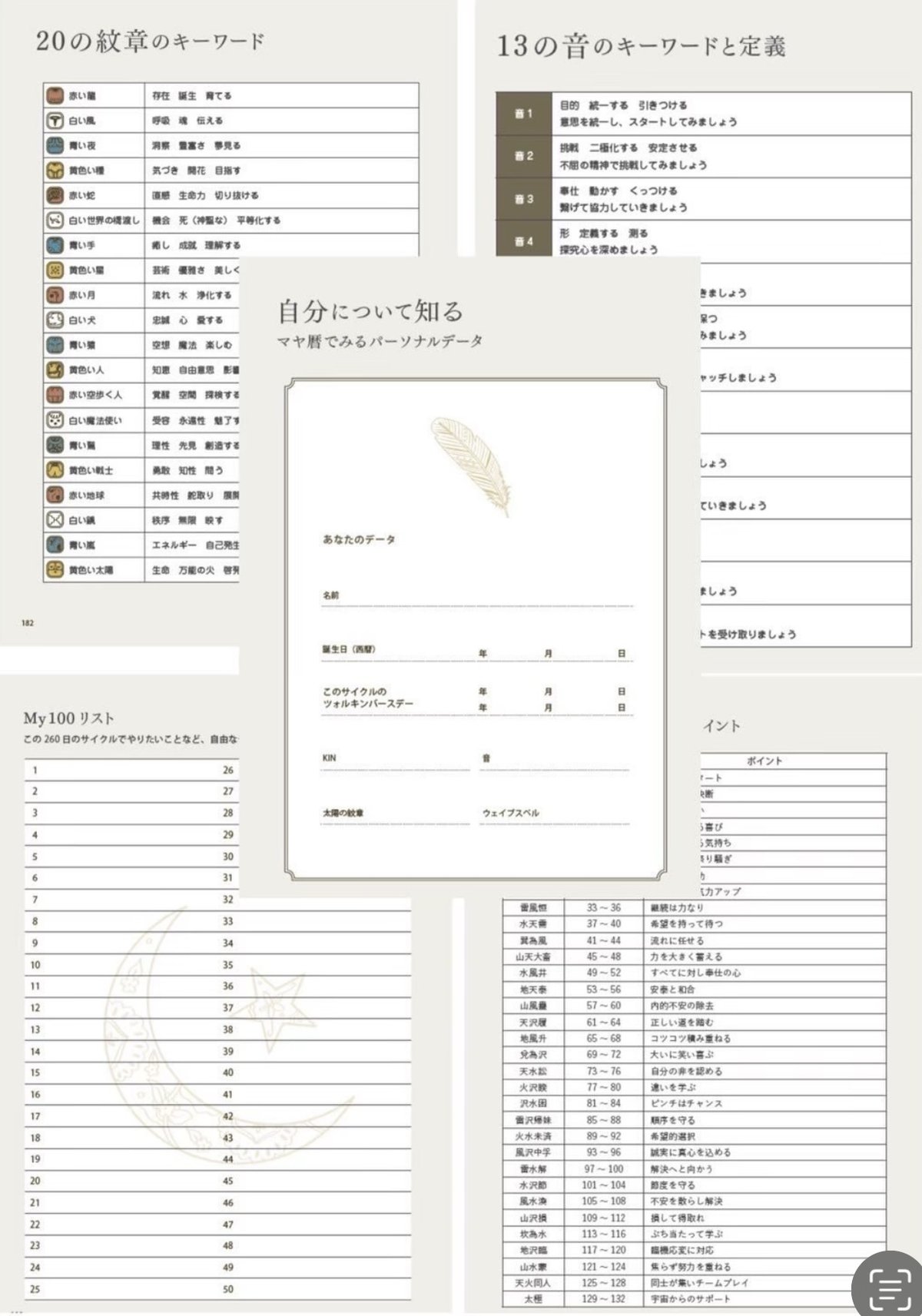Click the cell 継続は力なり
922x1316 pixels.
tap(764, 907)
